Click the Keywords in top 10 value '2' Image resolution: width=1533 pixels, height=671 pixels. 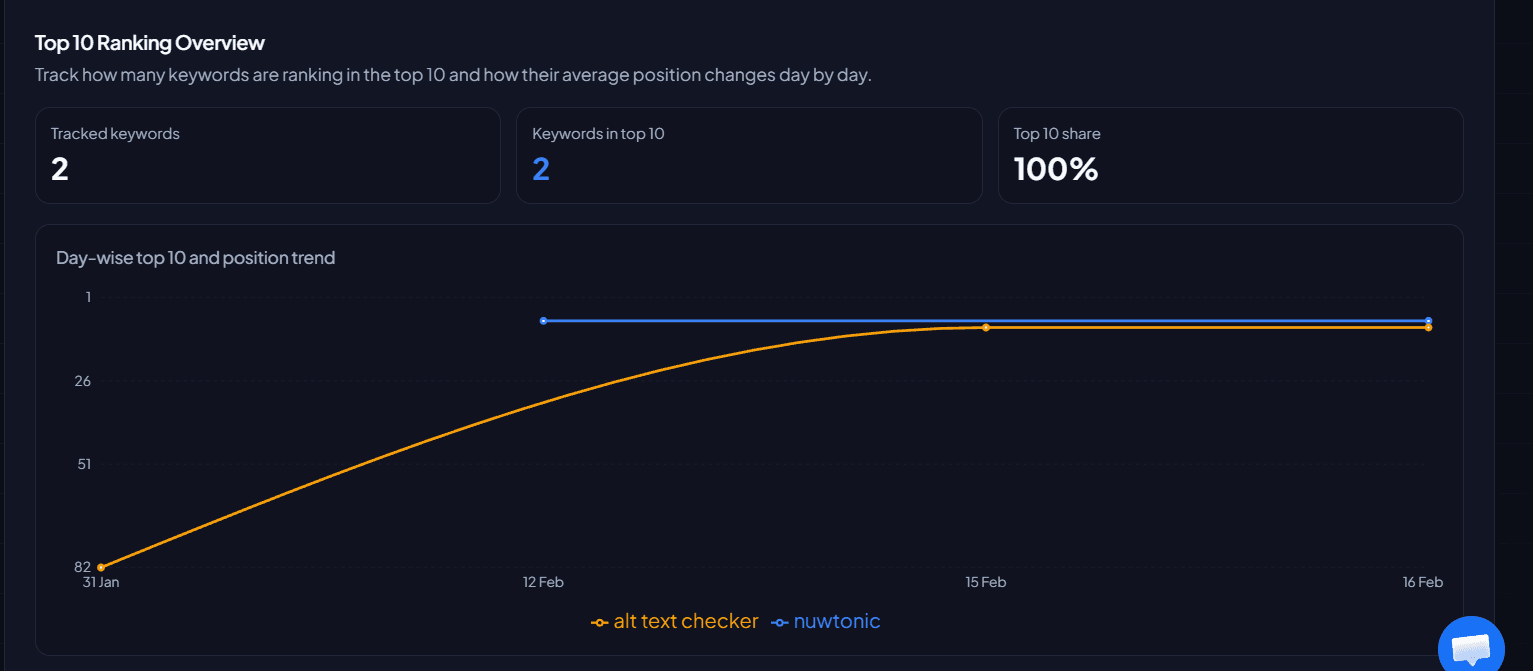(539, 169)
